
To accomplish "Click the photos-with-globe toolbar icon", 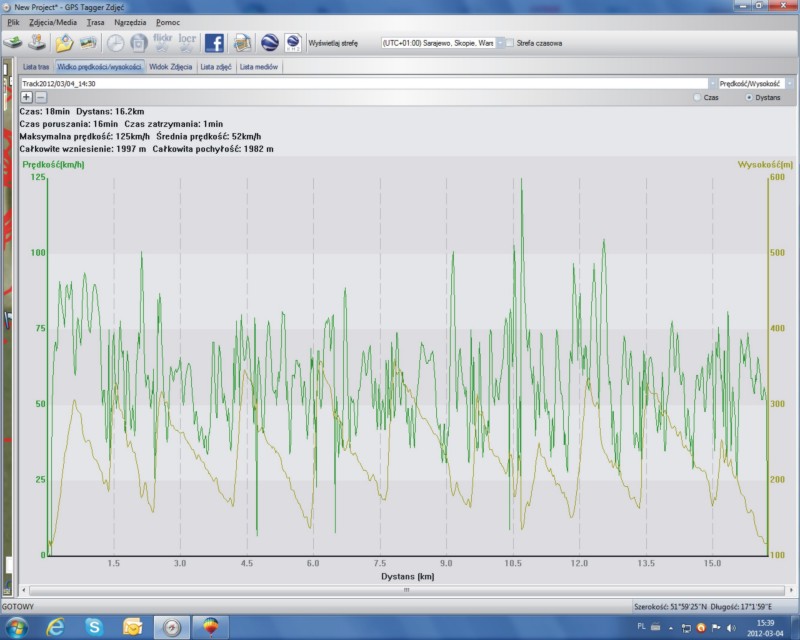I will pyautogui.click(x=243, y=43).
